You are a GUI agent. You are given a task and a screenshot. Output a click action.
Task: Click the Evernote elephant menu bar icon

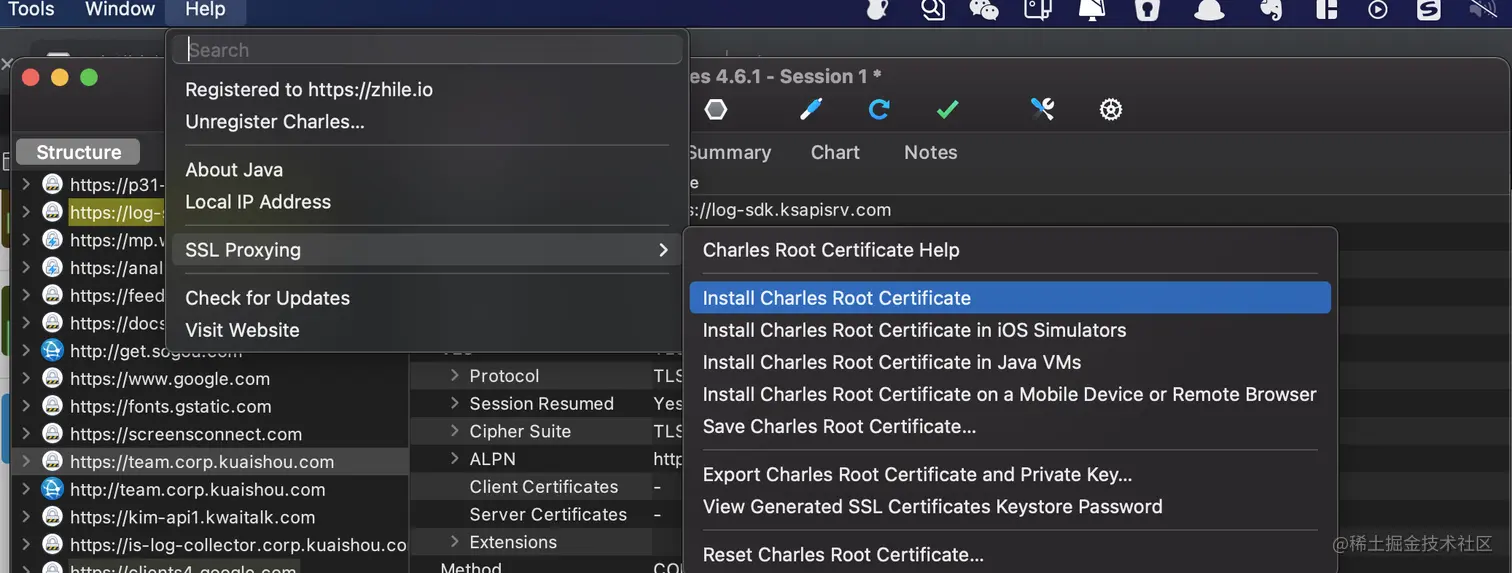[1271, 10]
